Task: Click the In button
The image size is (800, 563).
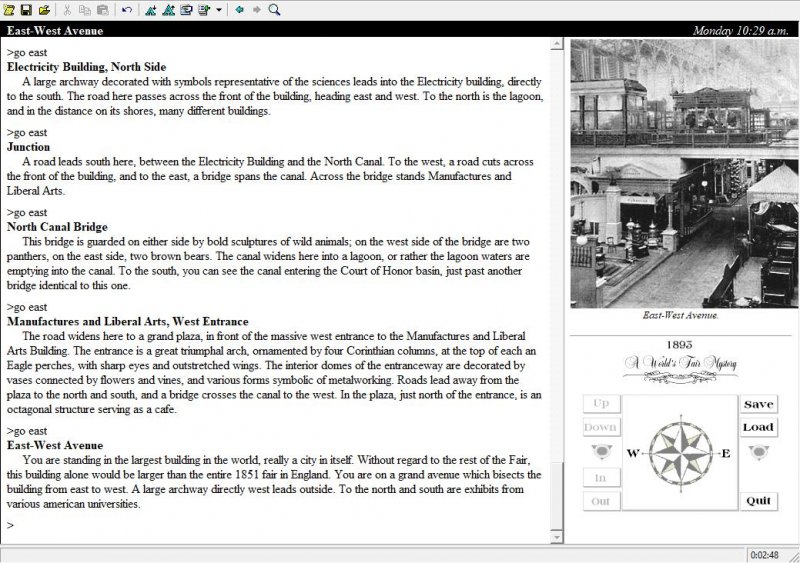Action: click(602, 478)
